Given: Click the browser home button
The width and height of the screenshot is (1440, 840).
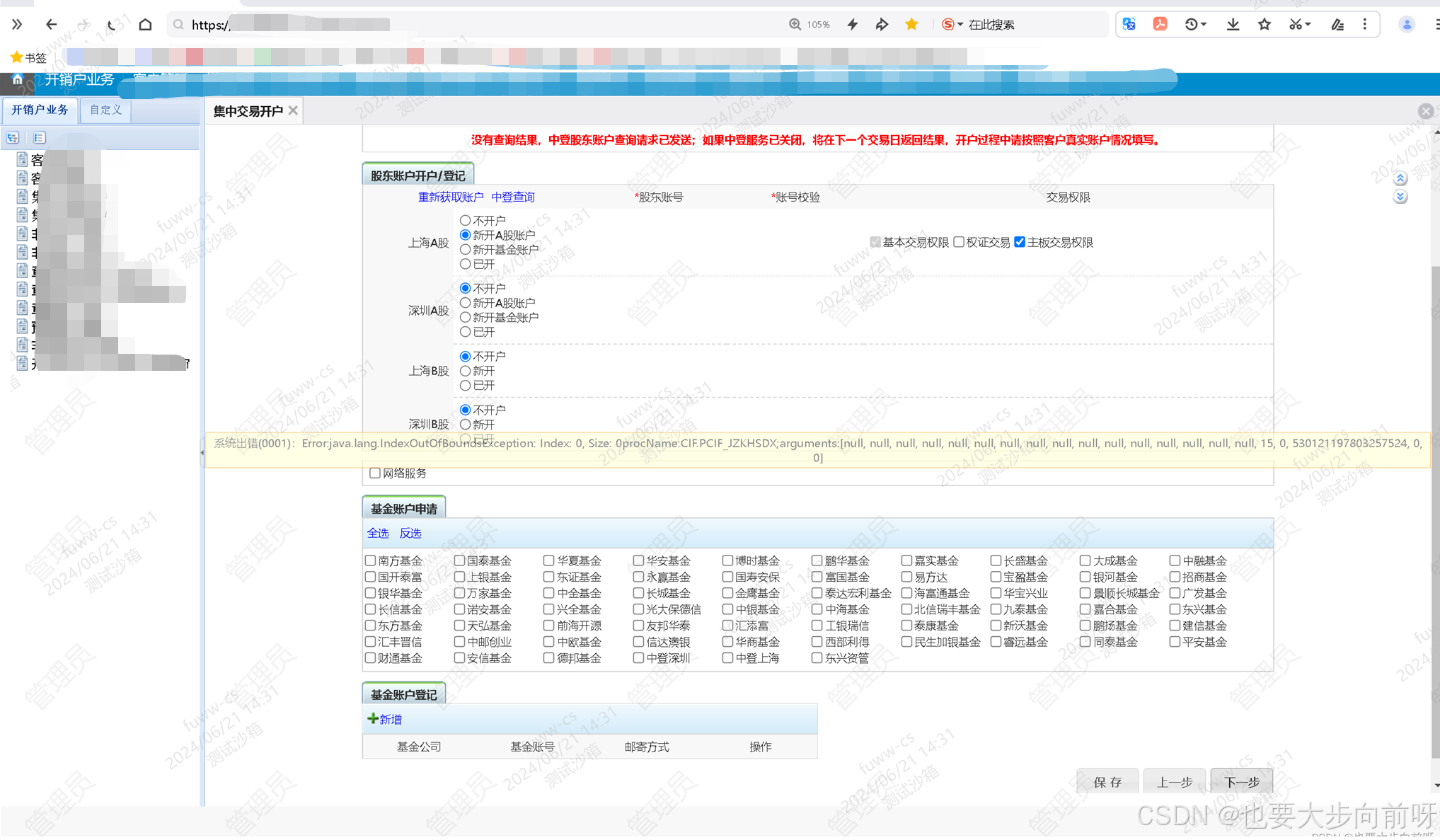Looking at the screenshot, I should pos(145,24).
